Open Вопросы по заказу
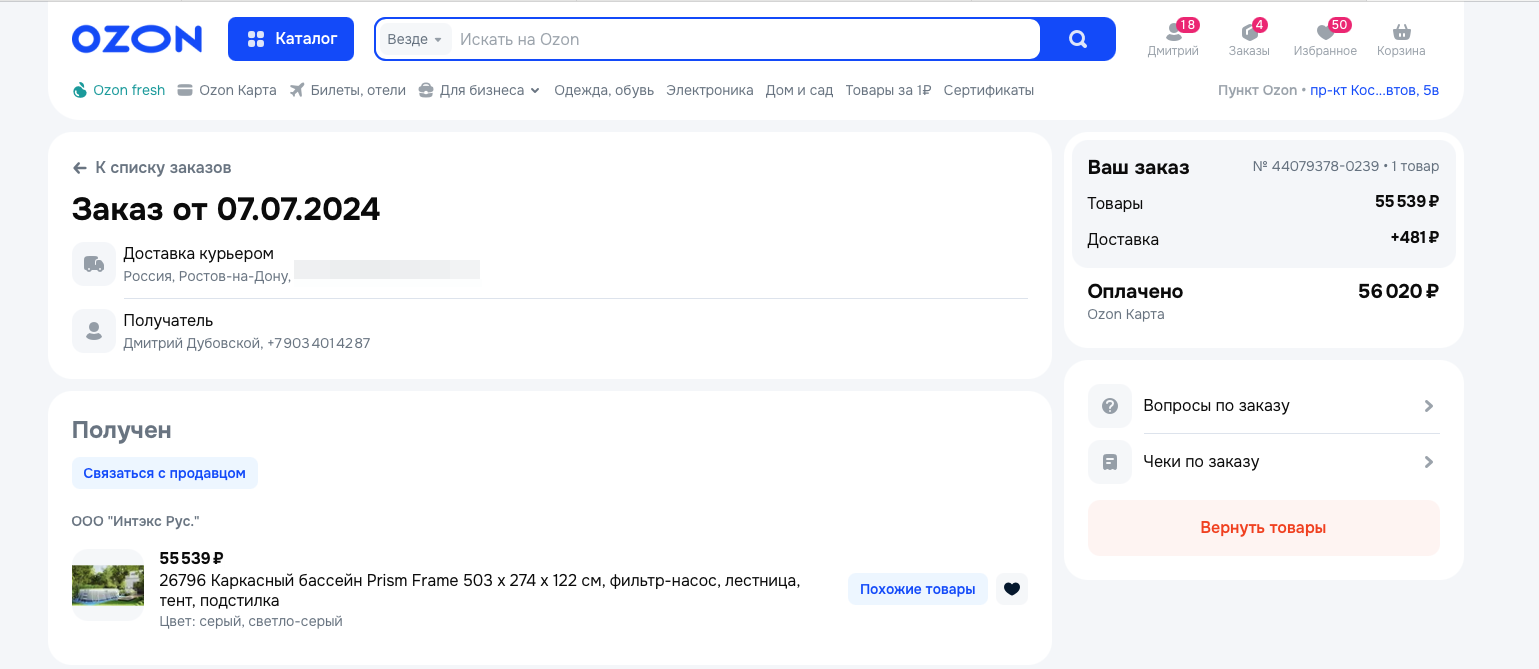The width and height of the screenshot is (1539, 669). click(1264, 406)
